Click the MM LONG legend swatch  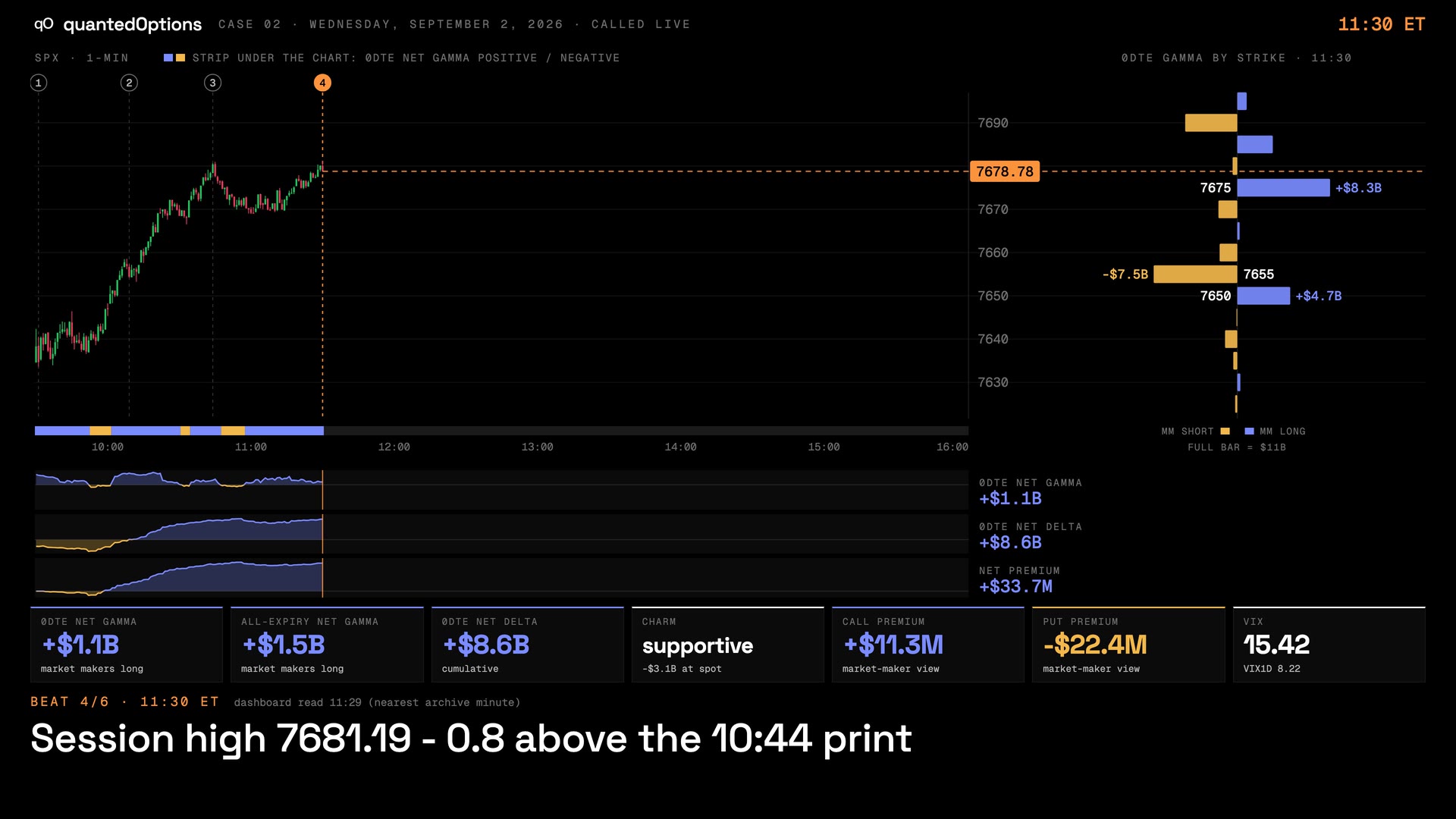1249,431
